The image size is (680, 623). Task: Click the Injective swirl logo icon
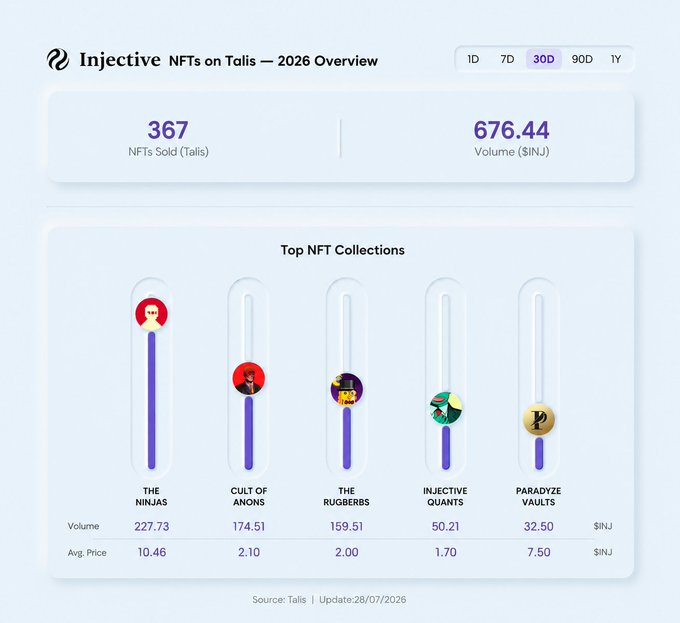pos(58,59)
